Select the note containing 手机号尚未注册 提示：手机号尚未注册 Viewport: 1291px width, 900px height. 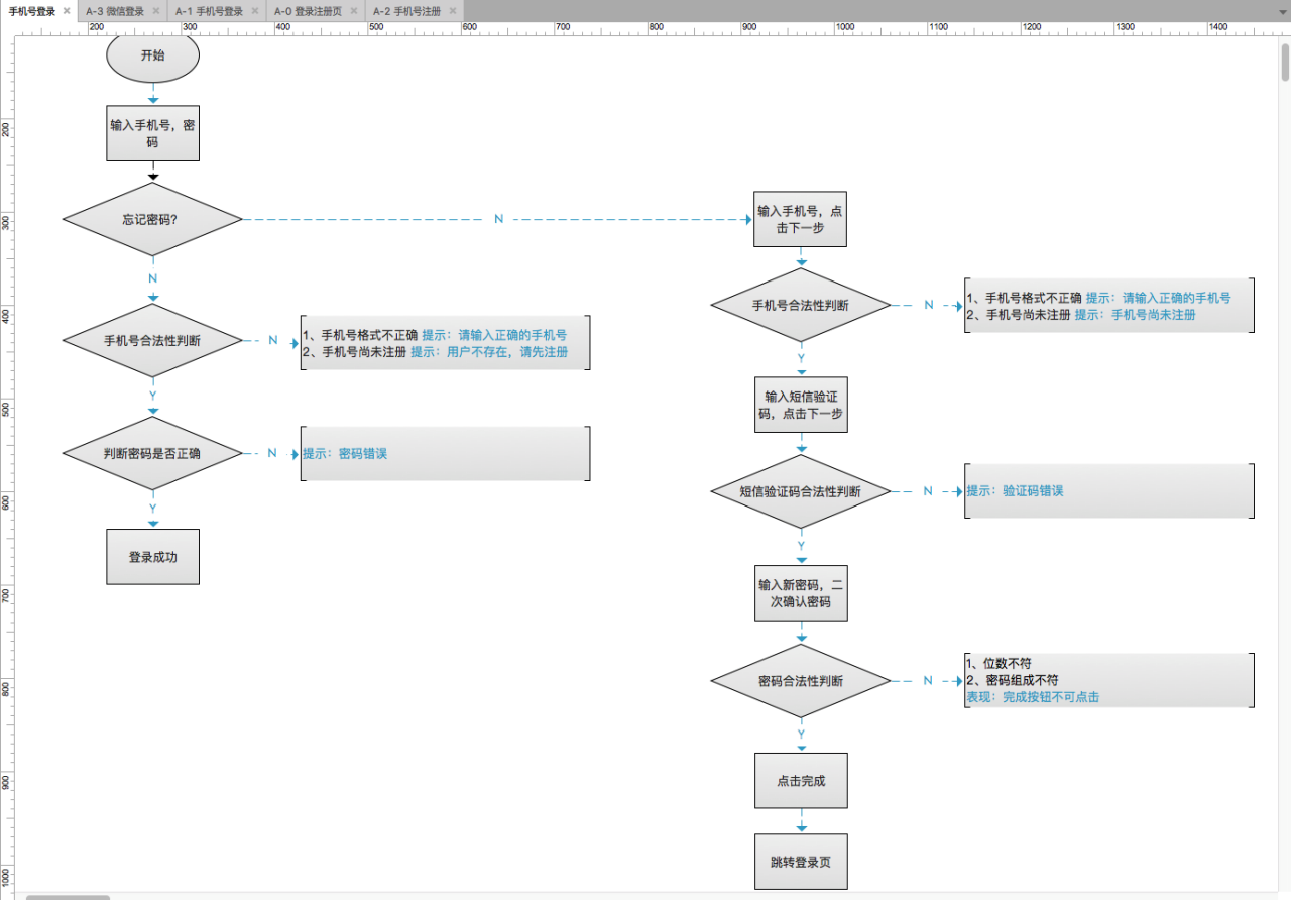[1109, 306]
